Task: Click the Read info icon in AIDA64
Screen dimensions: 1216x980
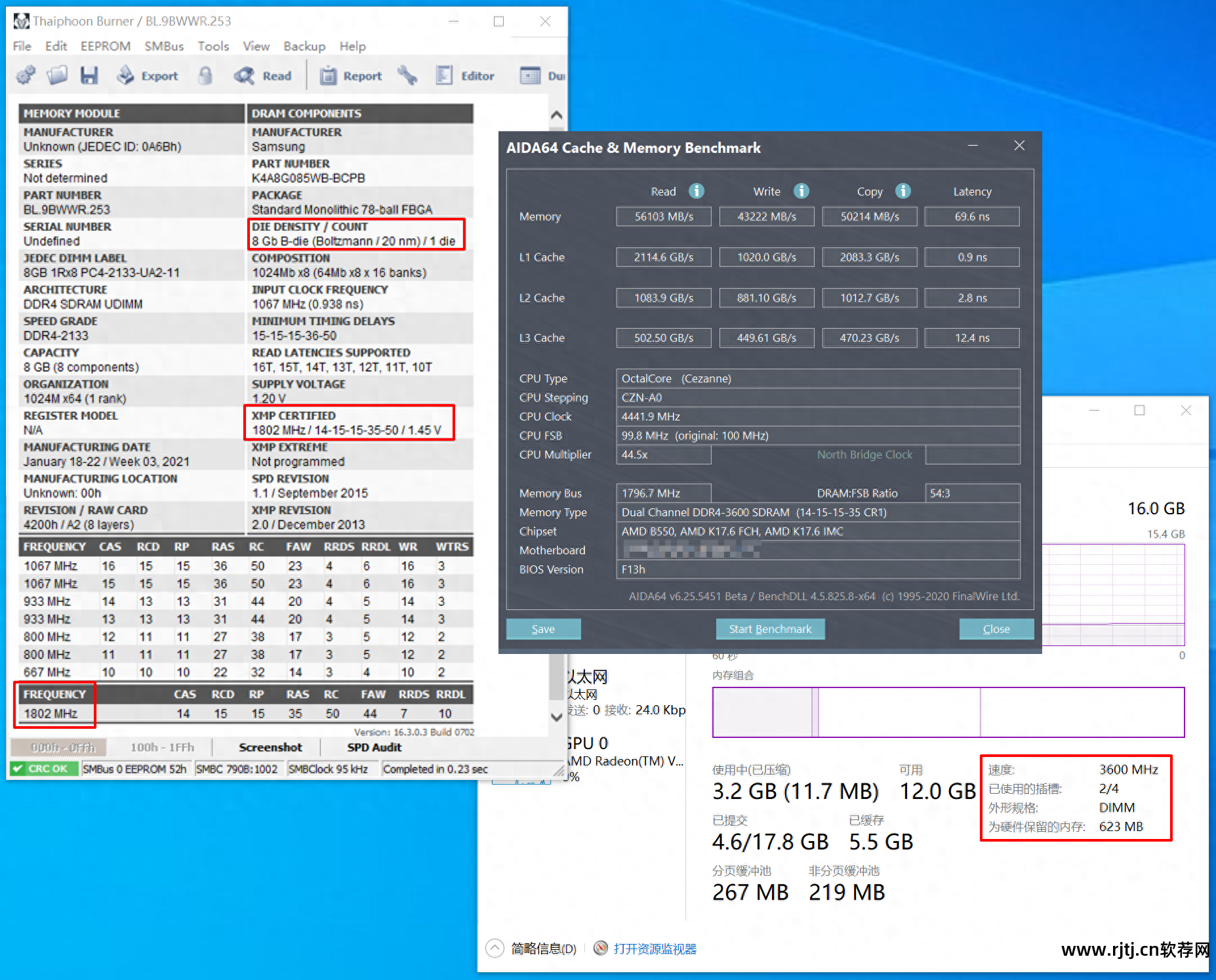Action: click(x=697, y=191)
